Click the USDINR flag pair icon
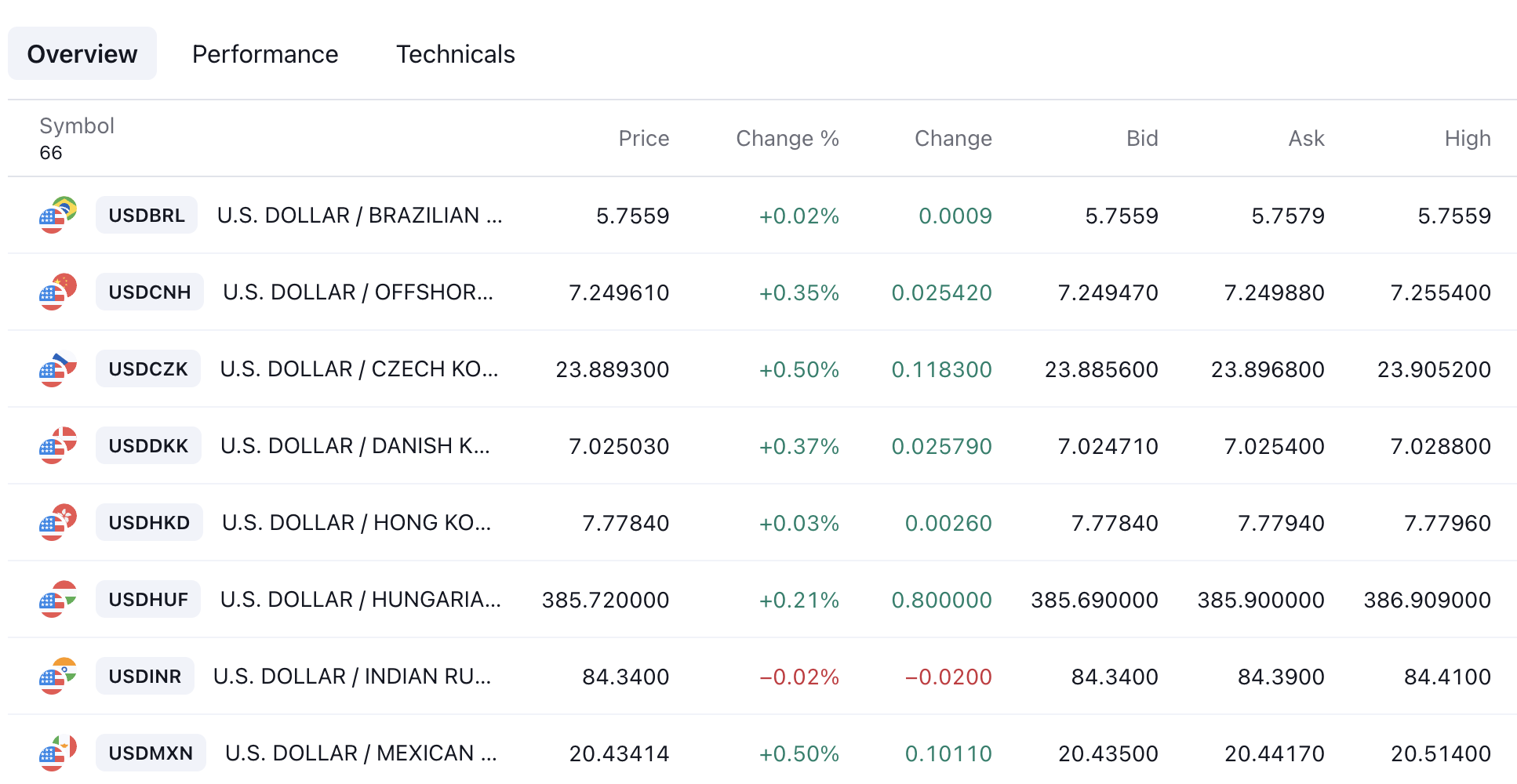The image size is (1517, 784). [x=58, y=676]
